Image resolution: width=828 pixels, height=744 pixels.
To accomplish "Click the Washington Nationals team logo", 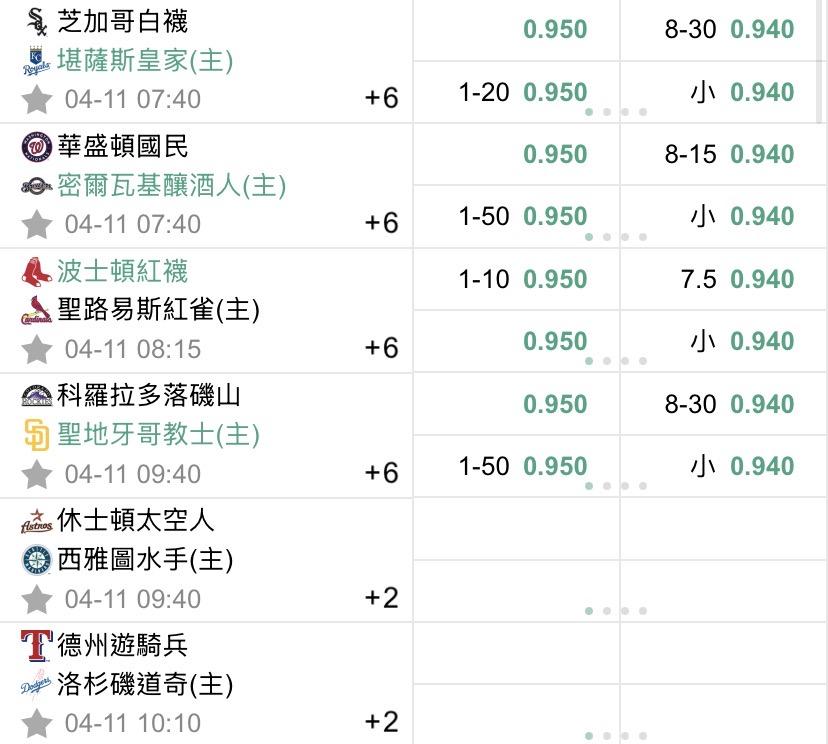I will pyautogui.click(x=37, y=147).
